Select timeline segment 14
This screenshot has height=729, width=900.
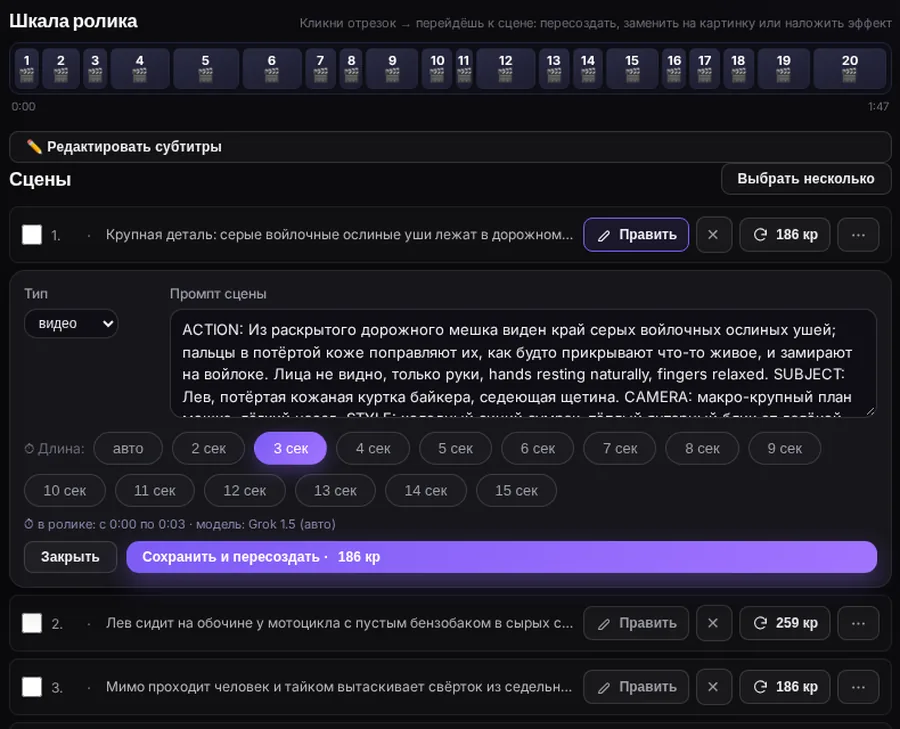pyautogui.click(x=587, y=68)
